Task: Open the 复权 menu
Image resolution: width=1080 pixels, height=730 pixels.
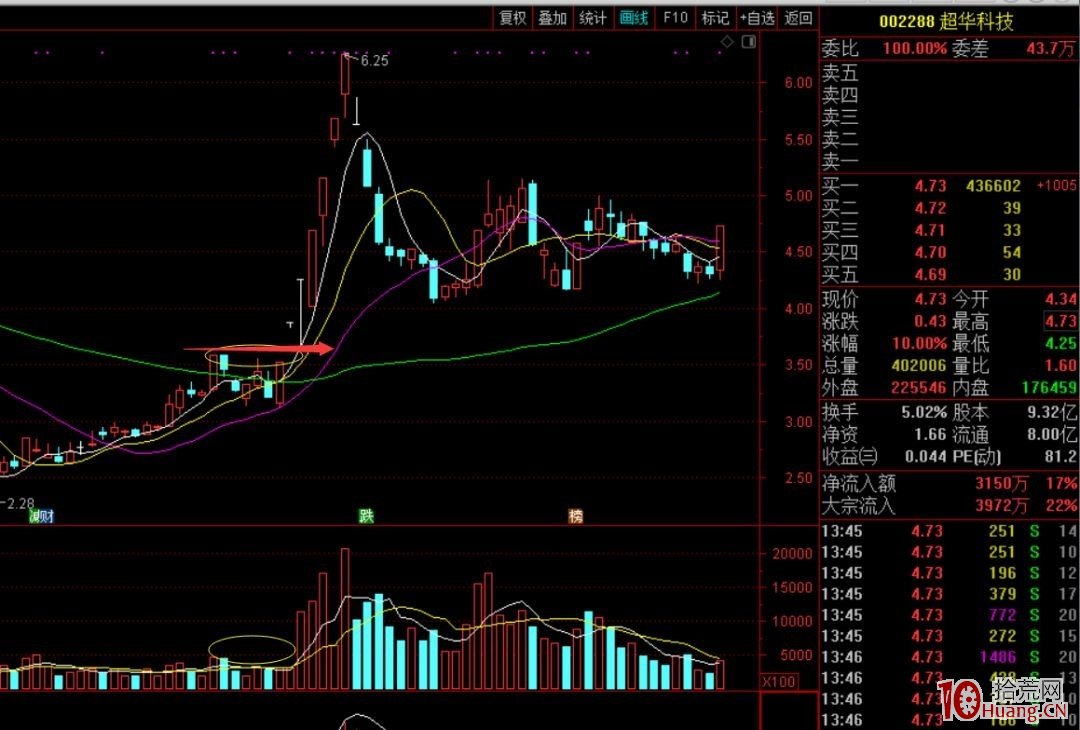Action: (512, 19)
